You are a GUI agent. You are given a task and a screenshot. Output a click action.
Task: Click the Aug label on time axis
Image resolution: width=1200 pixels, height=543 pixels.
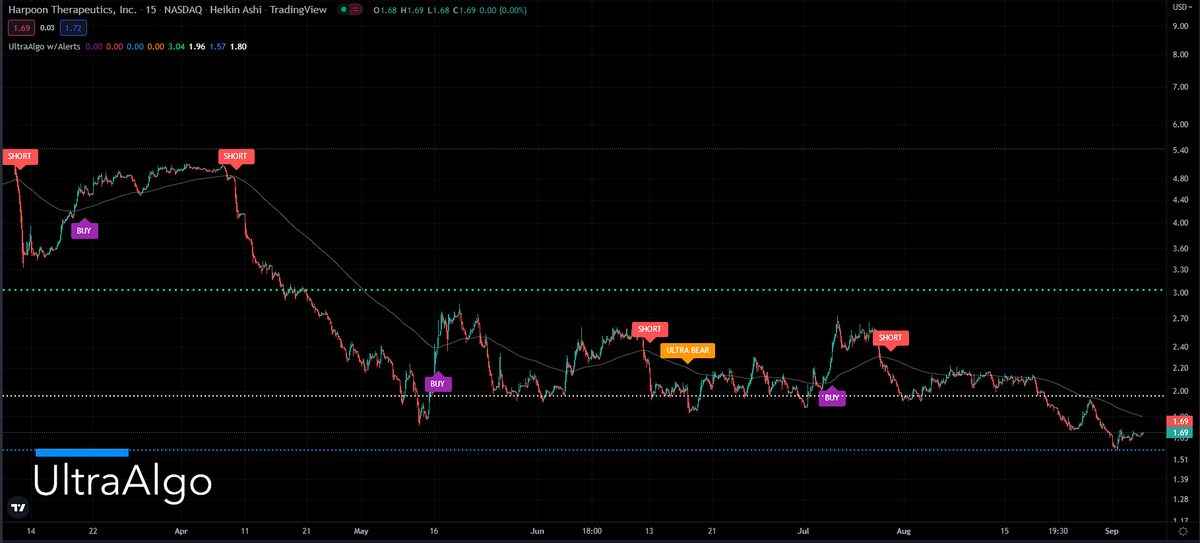pyautogui.click(x=905, y=532)
